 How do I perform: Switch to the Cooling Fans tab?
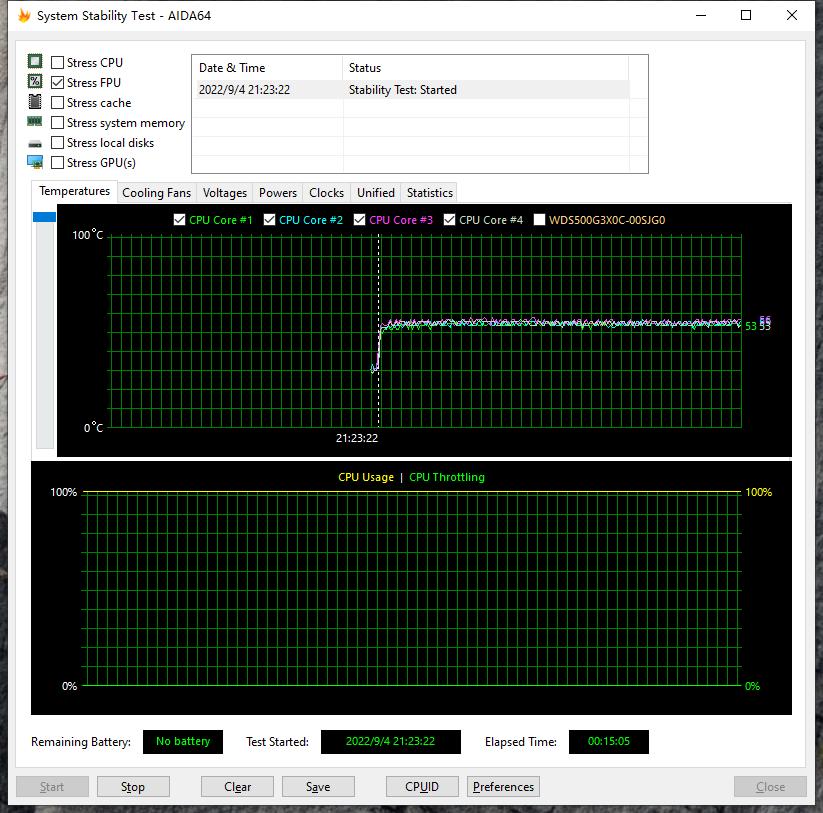click(156, 193)
